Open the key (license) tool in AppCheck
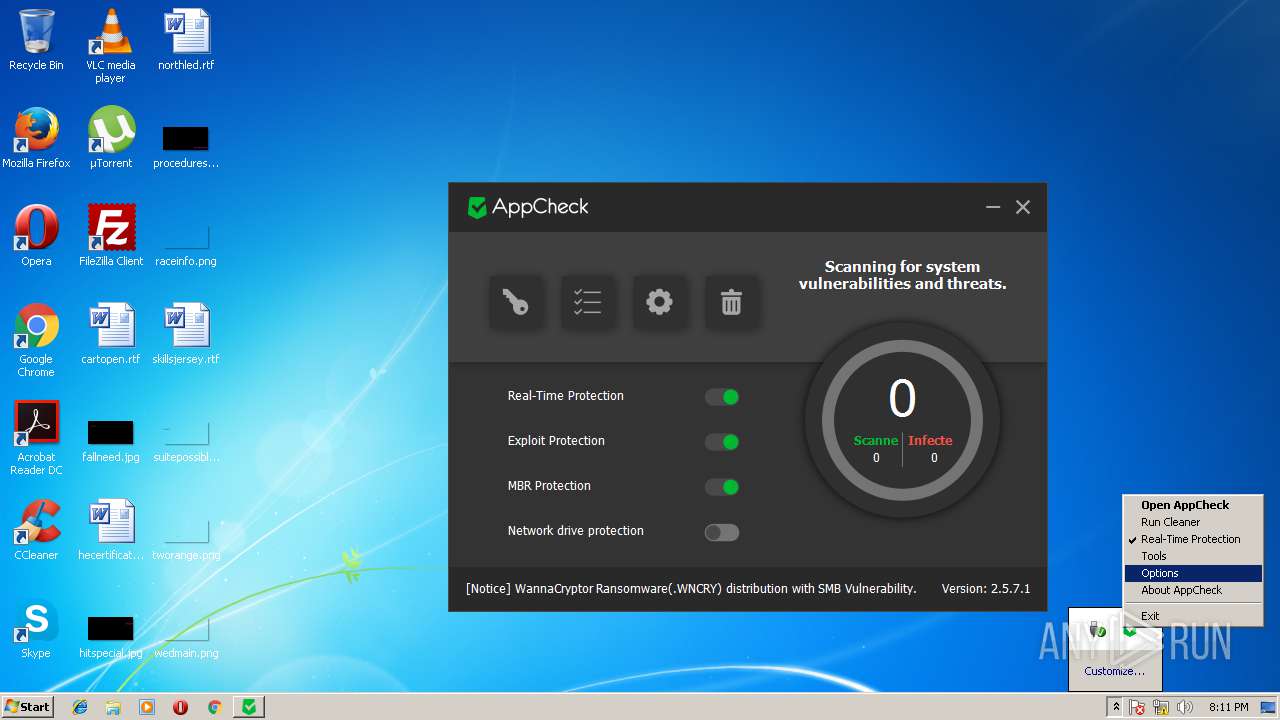 pos(516,302)
